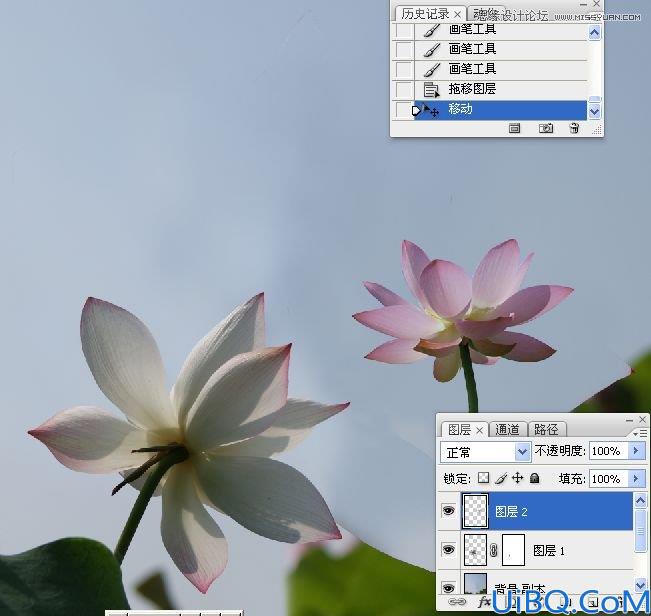Image resolution: width=651 pixels, height=616 pixels.
Task: Open the 正常 blend mode dropdown
Action: 485,452
